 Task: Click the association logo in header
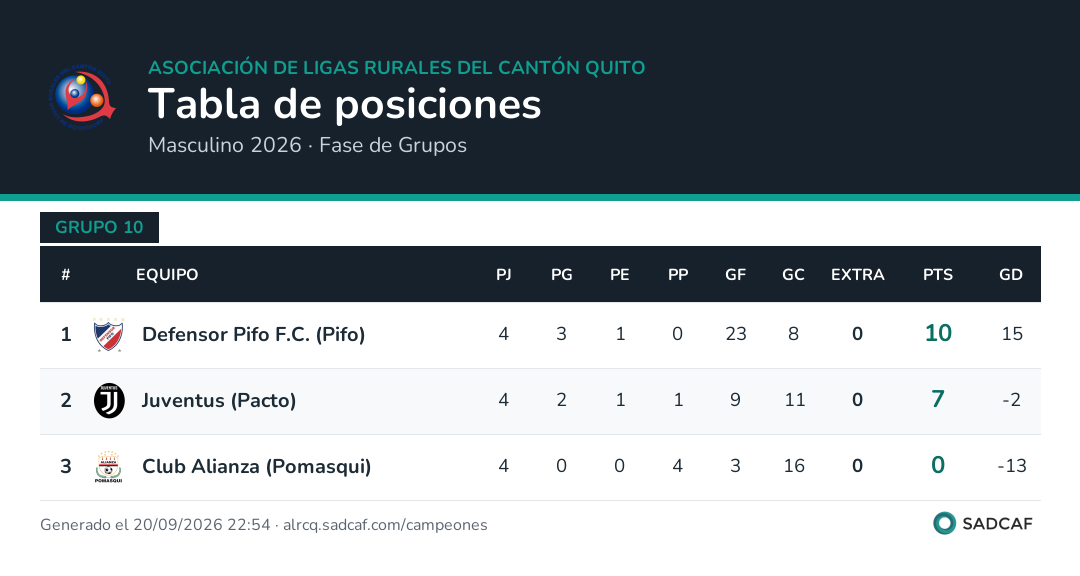pyautogui.click(x=81, y=97)
